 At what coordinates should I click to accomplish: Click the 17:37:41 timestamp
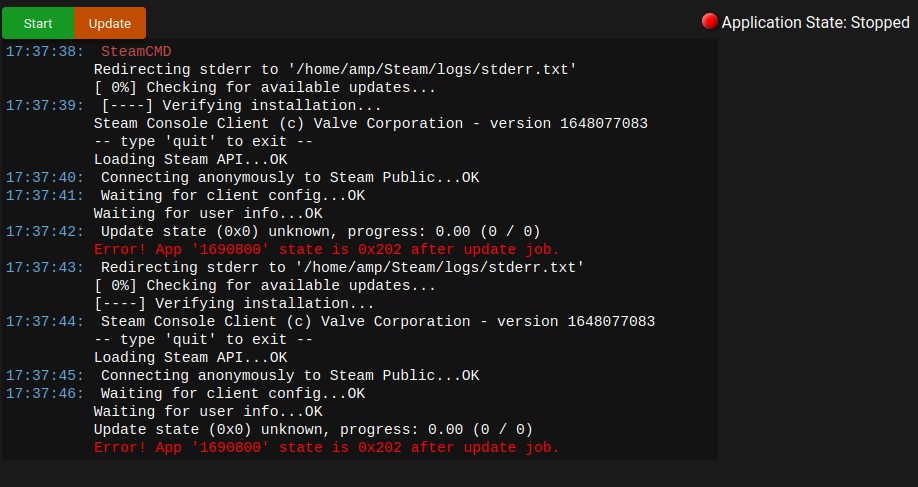click(x=44, y=196)
